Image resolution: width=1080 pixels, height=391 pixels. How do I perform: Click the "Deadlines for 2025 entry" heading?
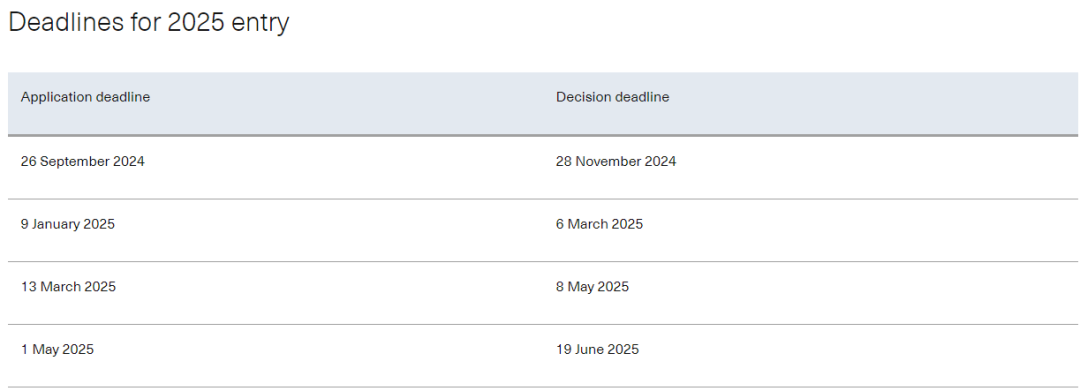click(149, 23)
